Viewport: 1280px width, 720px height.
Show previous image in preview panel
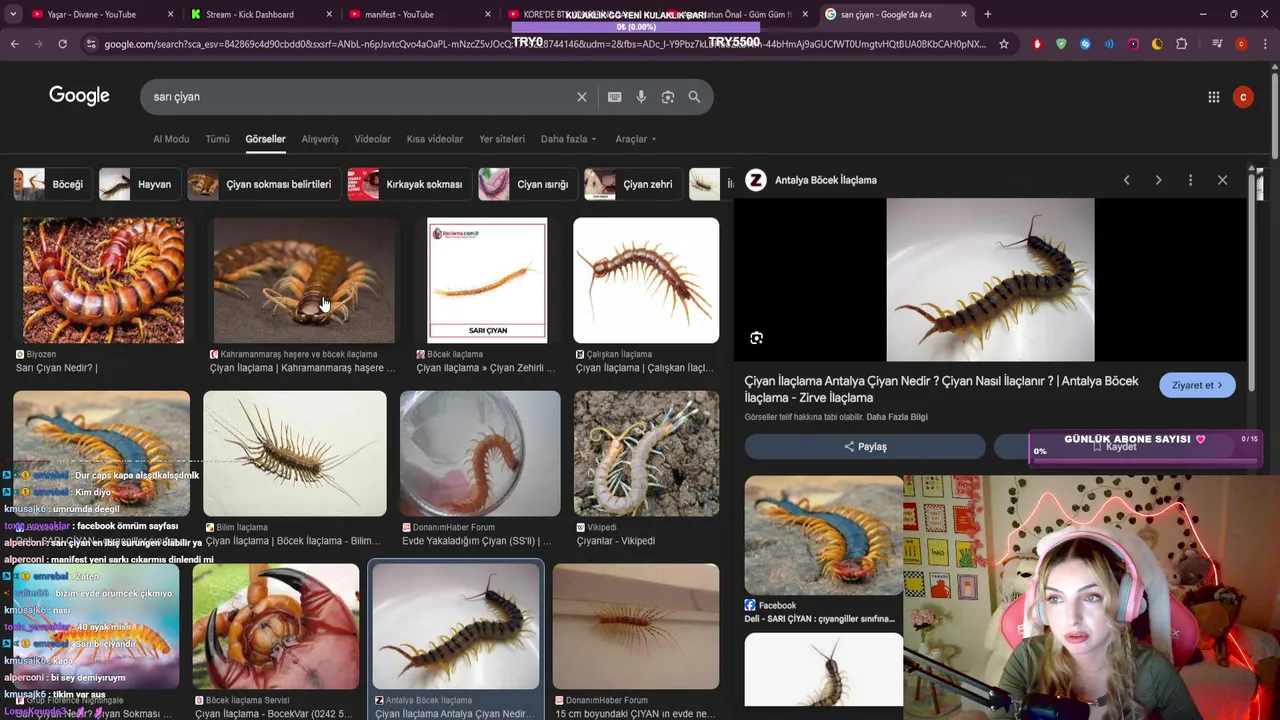click(1127, 180)
